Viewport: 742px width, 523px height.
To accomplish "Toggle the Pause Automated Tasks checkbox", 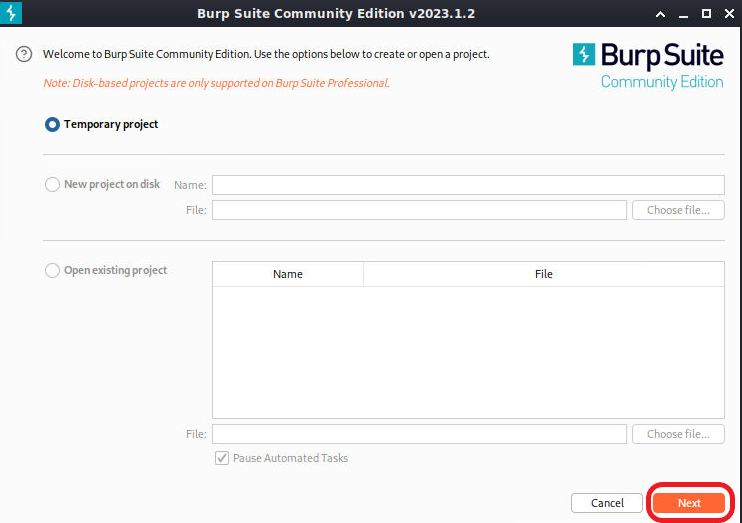I will coord(221,458).
